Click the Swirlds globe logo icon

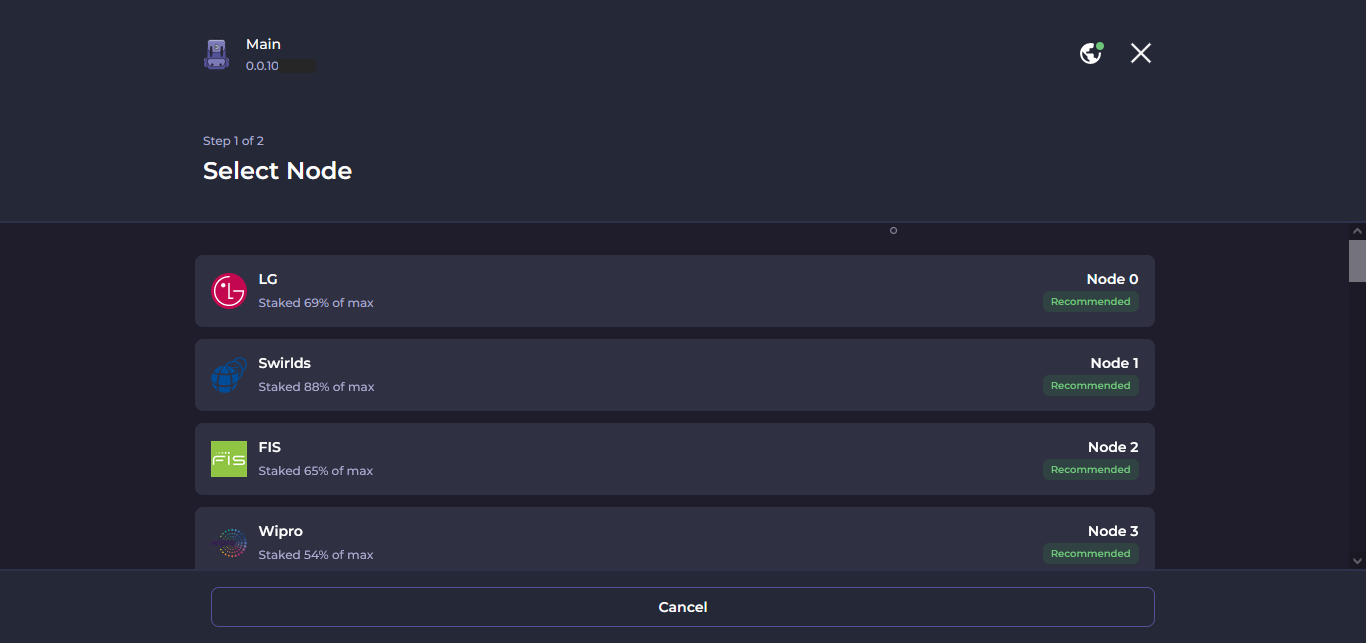click(229, 375)
